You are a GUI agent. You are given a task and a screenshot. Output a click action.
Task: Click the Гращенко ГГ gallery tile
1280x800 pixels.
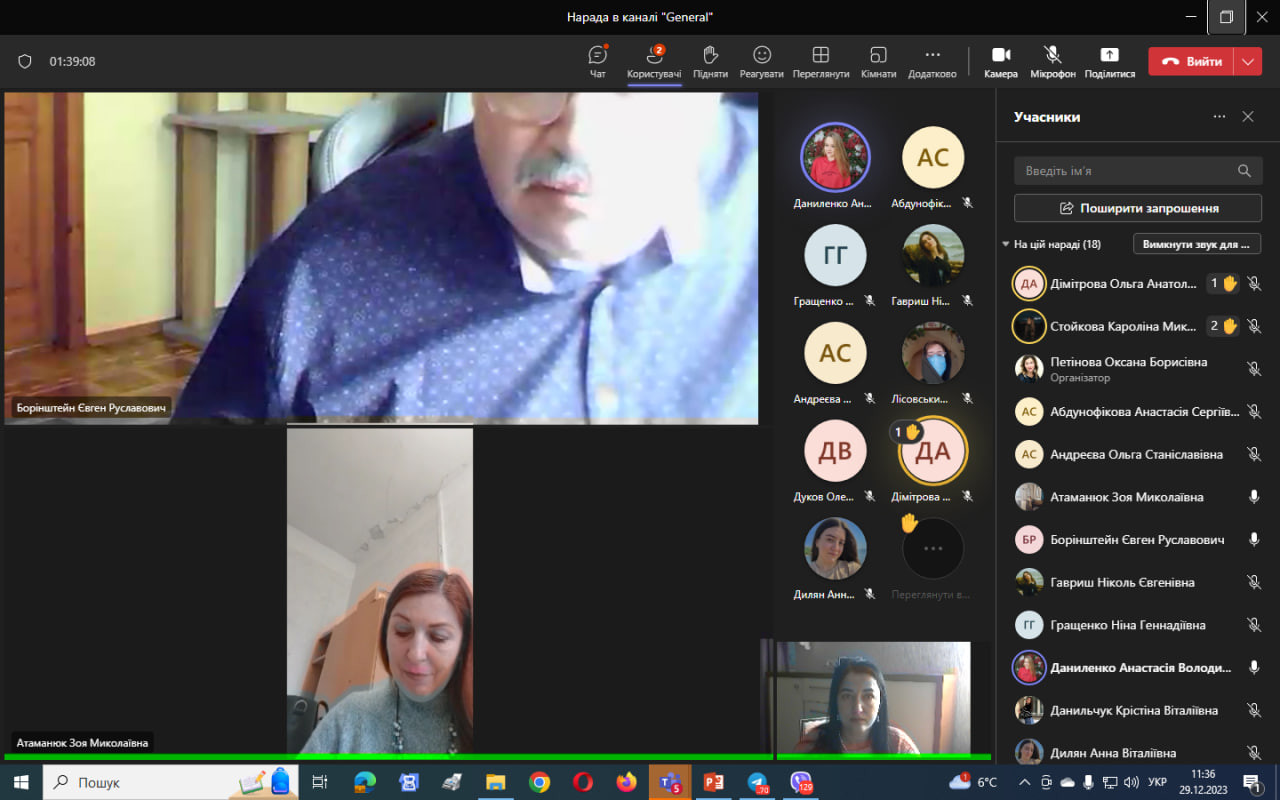point(835,264)
